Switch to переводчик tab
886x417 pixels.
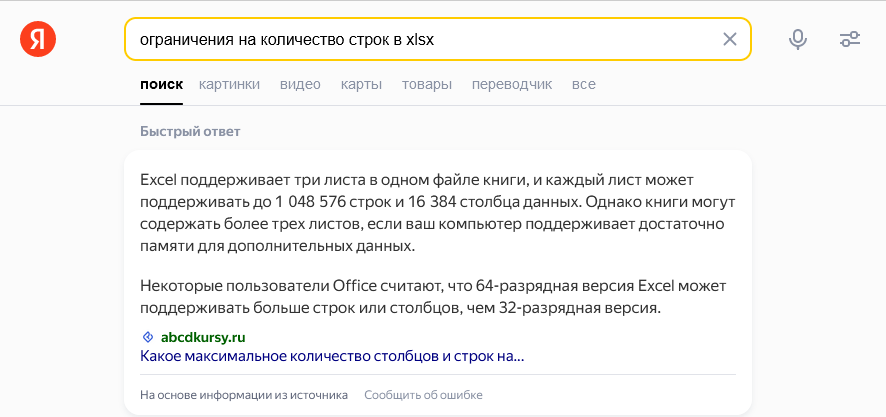512,84
